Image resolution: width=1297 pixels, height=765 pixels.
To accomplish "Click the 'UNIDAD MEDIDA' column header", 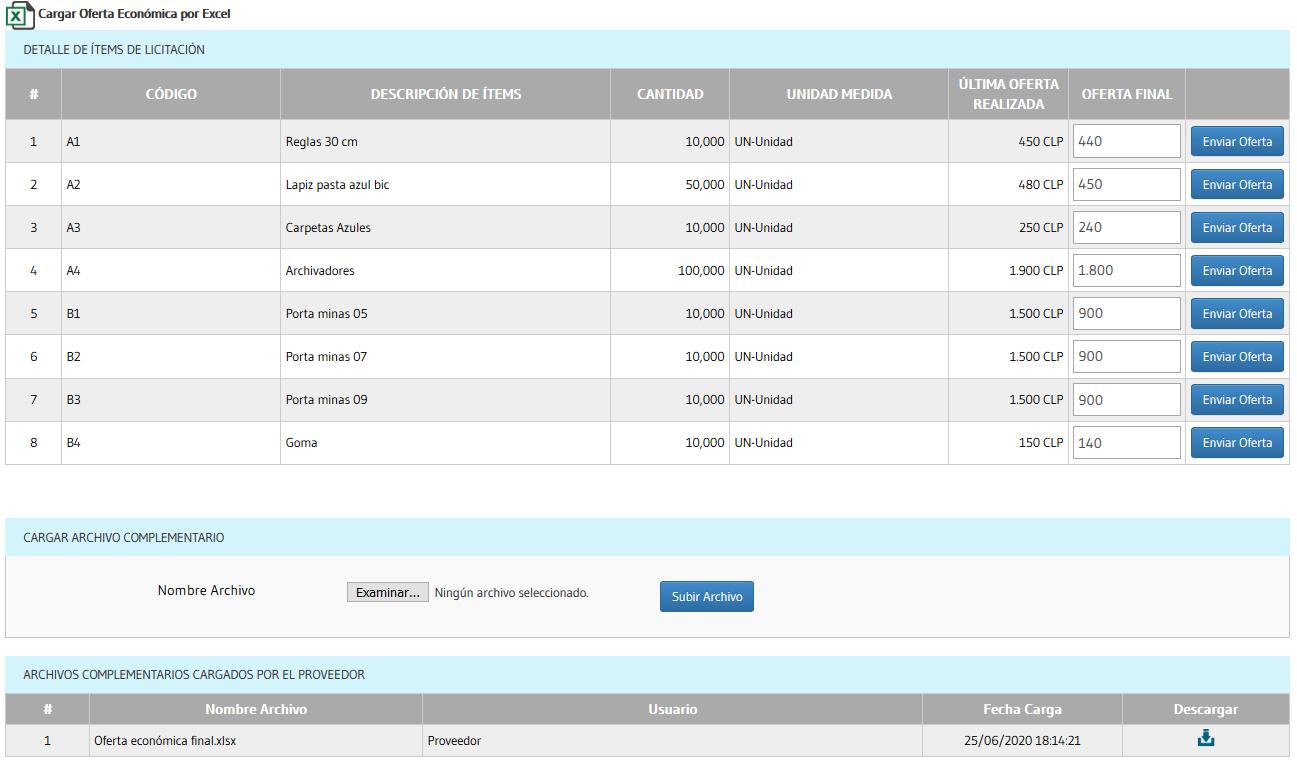I will [x=839, y=94].
